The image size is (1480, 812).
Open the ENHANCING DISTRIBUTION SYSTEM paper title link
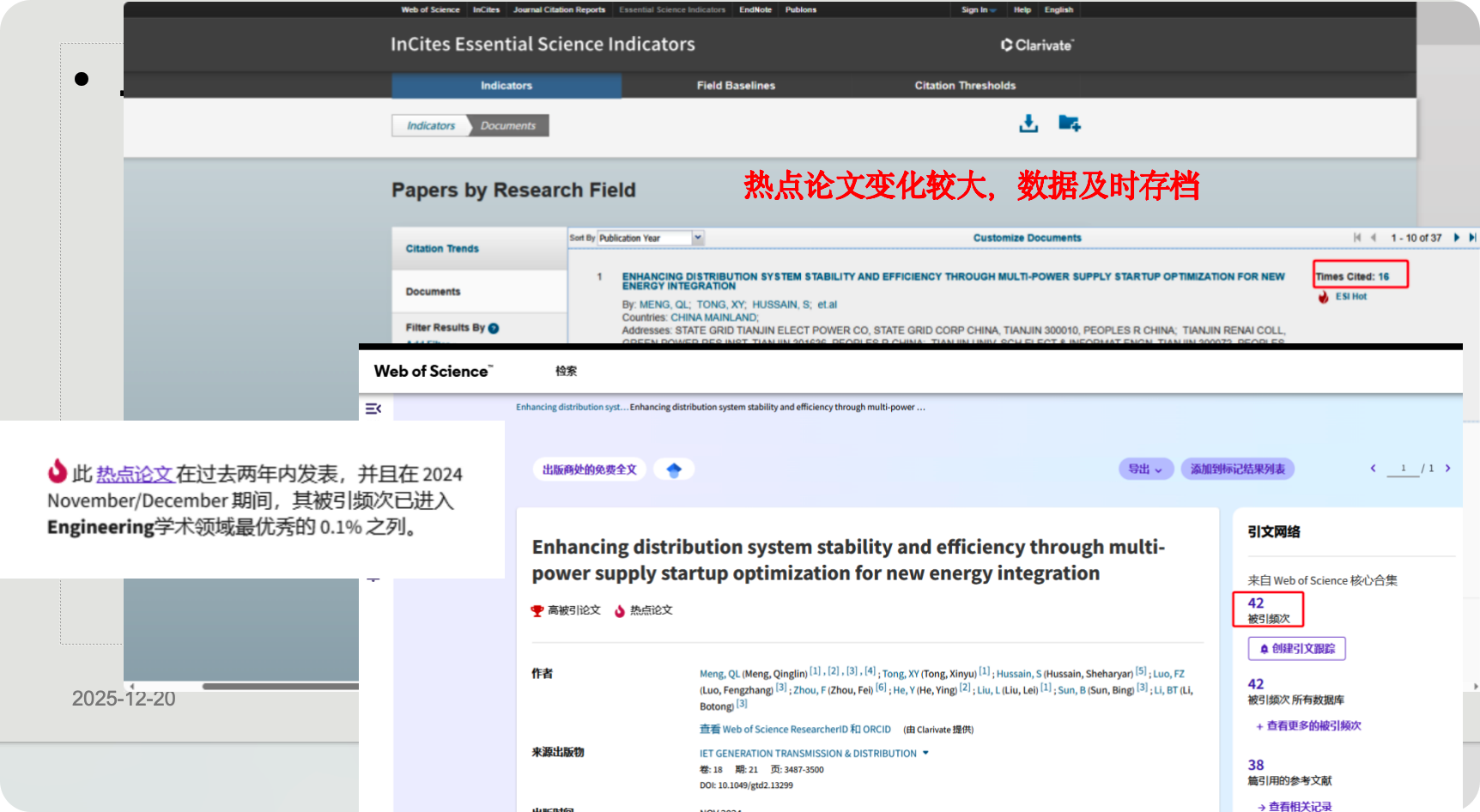click(x=953, y=282)
